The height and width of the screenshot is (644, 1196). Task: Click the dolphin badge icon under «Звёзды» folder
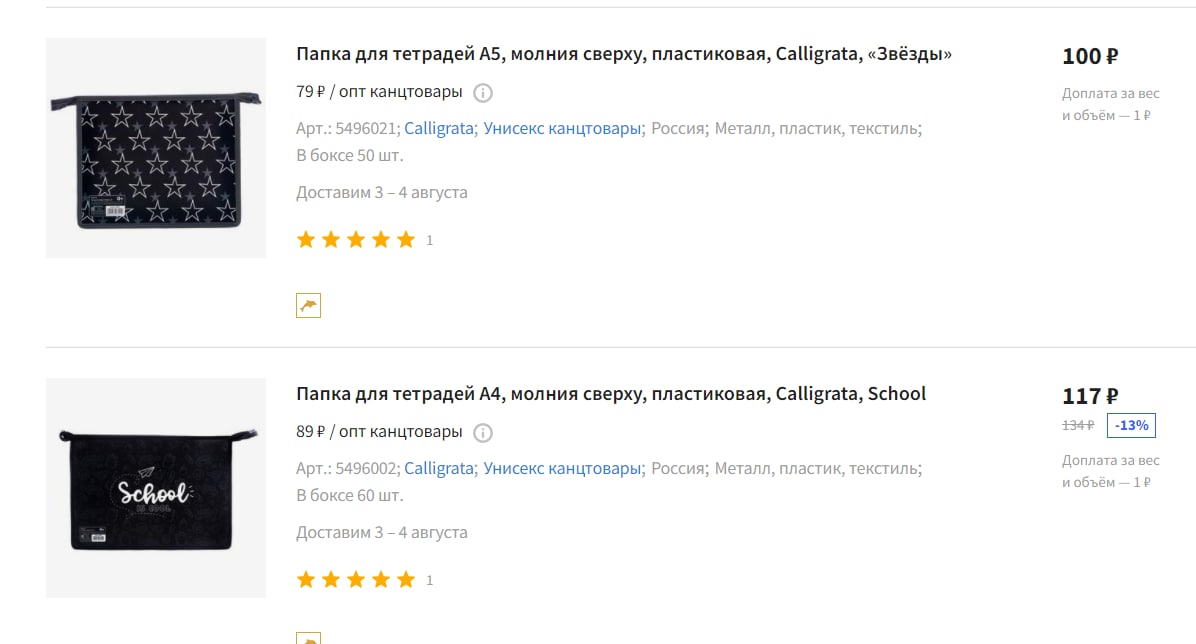(x=308, y=305)
